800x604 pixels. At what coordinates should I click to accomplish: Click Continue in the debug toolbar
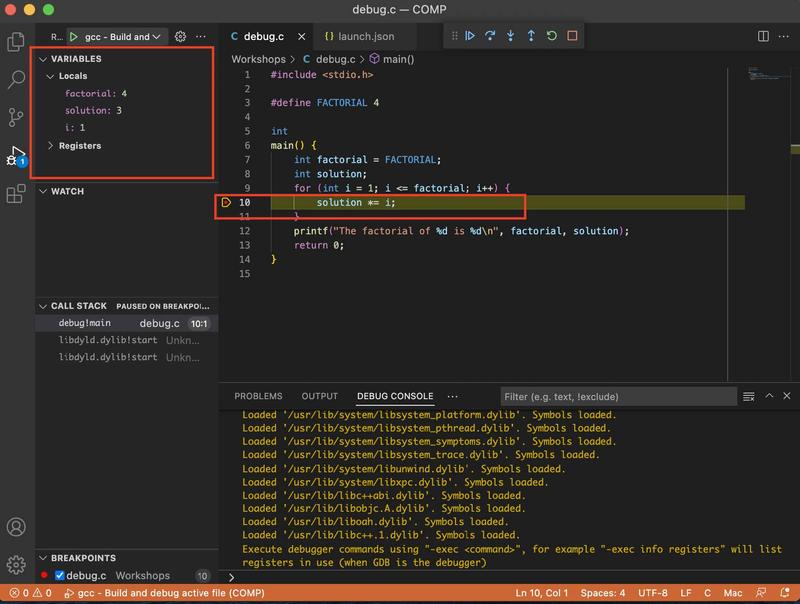click(470, 36)
